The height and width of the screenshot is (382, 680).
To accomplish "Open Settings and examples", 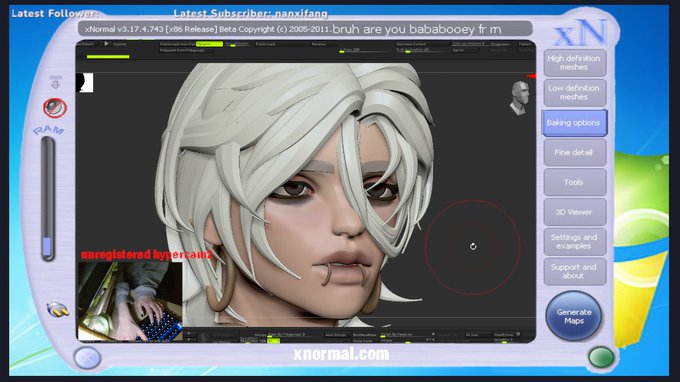I will point(574,242).
